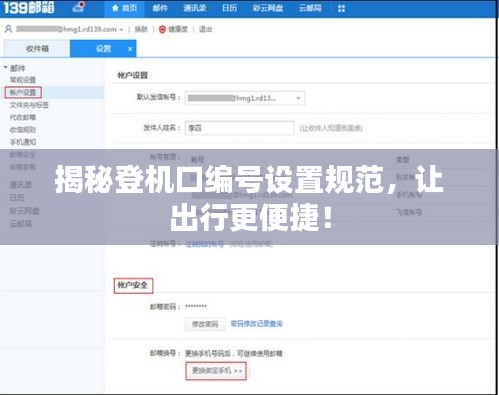This screenshot has width=499, height=395.
Task: Open 邮箱安全 in the sidebar
Action: point(23,155)
